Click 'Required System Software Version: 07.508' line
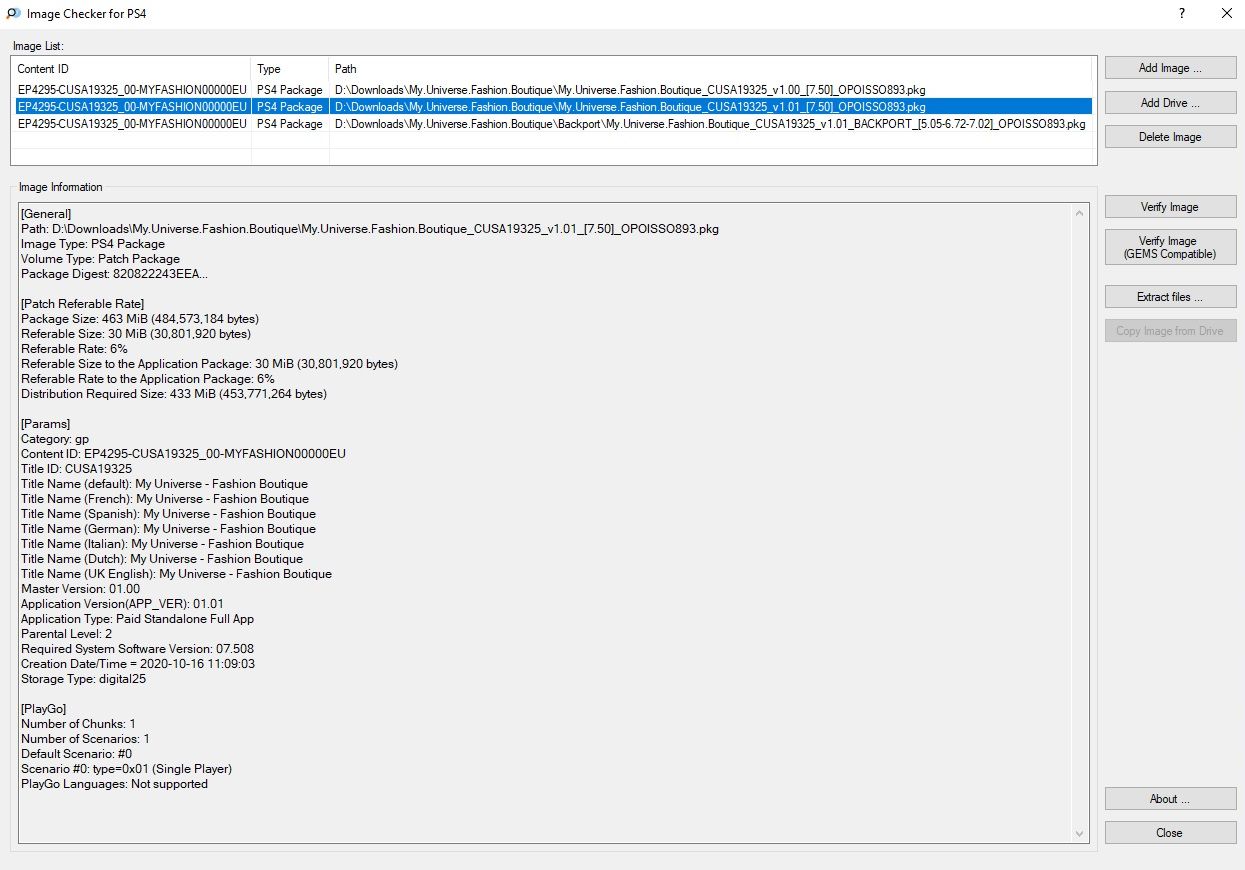The width and height of the screenshot is (1245, 870). click(137, 649)
